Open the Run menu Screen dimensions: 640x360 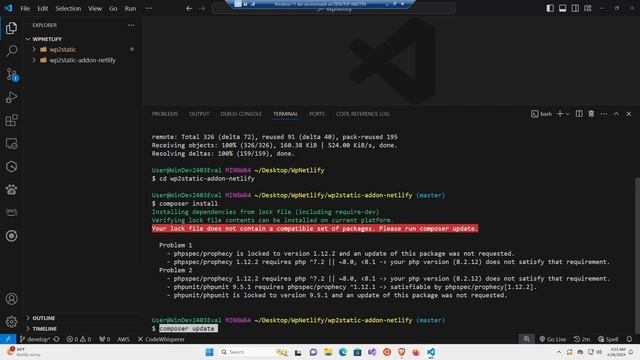point(130,8)
